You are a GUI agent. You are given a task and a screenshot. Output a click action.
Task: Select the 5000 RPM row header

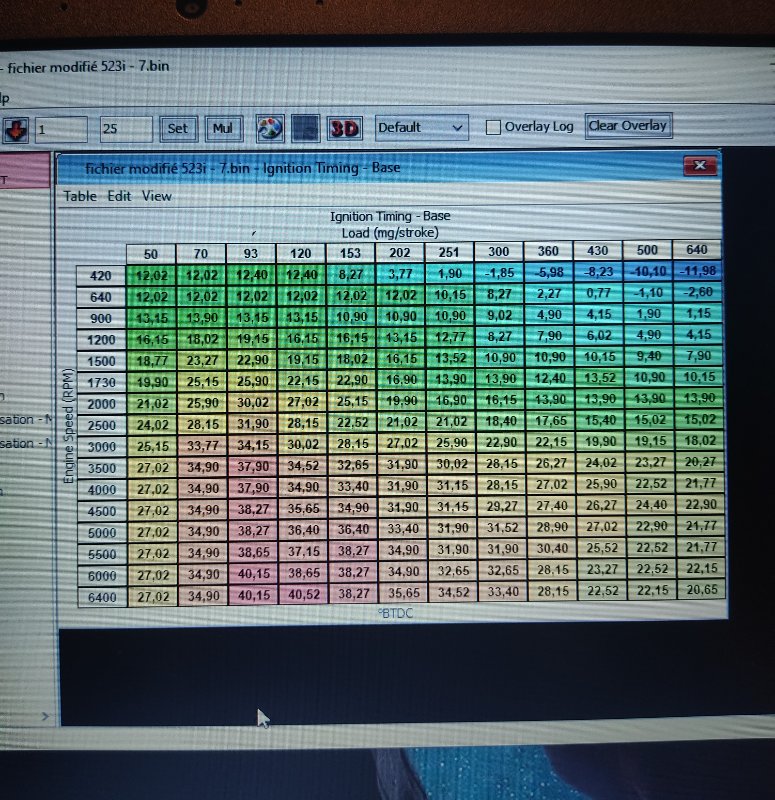point(102,533)
